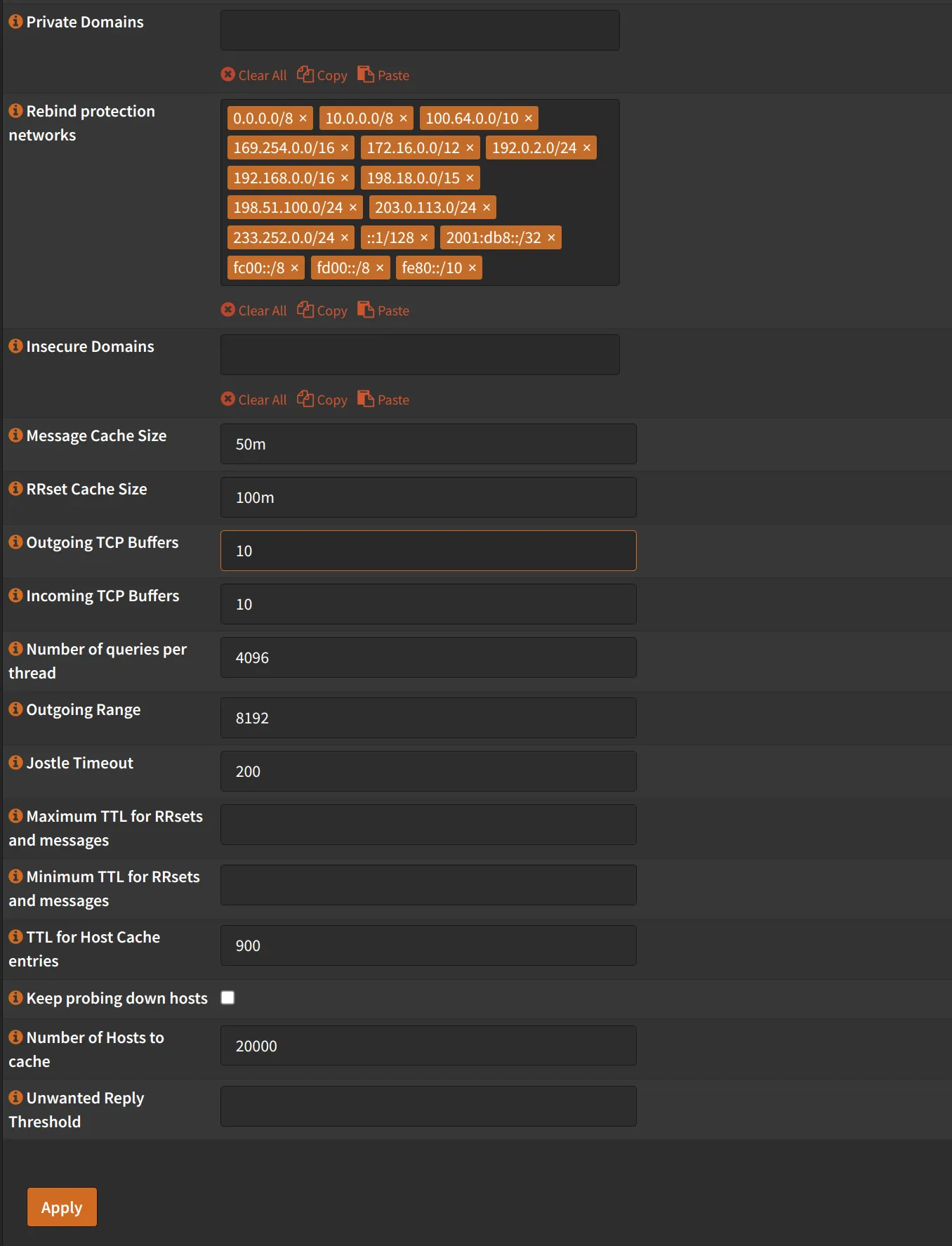Enable Keep probing down hosts checkbox
Screen dimensions: 952x1246
(x=227, y=998)
